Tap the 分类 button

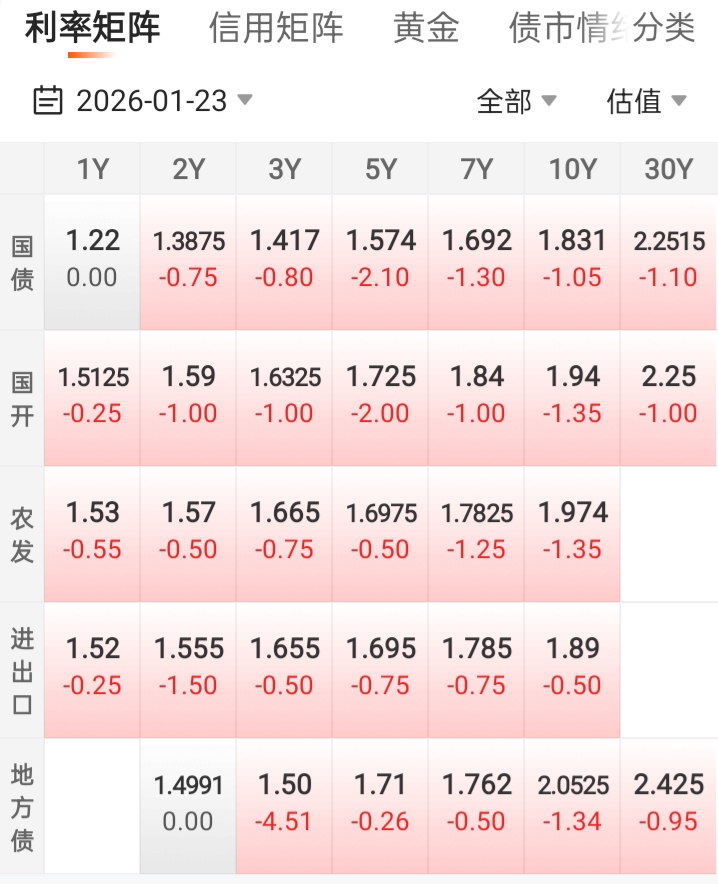[665, 28]
